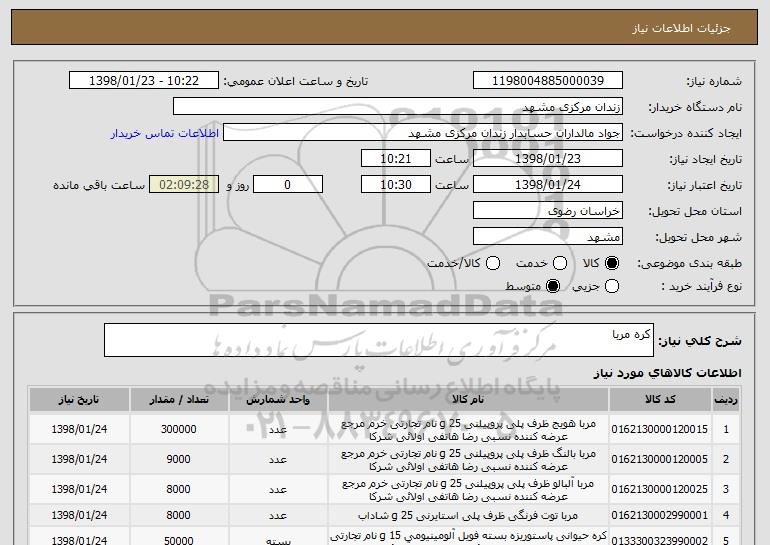Click the مربا آلبالو product name cell
The height and width of the screenshot is (545, 770).
pos(468,490)
